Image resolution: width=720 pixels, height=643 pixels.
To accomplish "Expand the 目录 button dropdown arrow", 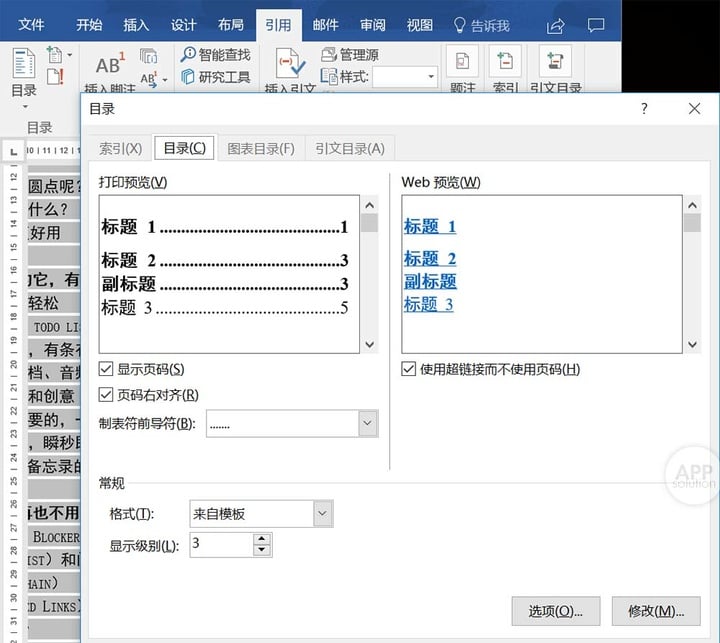I will coord(25,107).
